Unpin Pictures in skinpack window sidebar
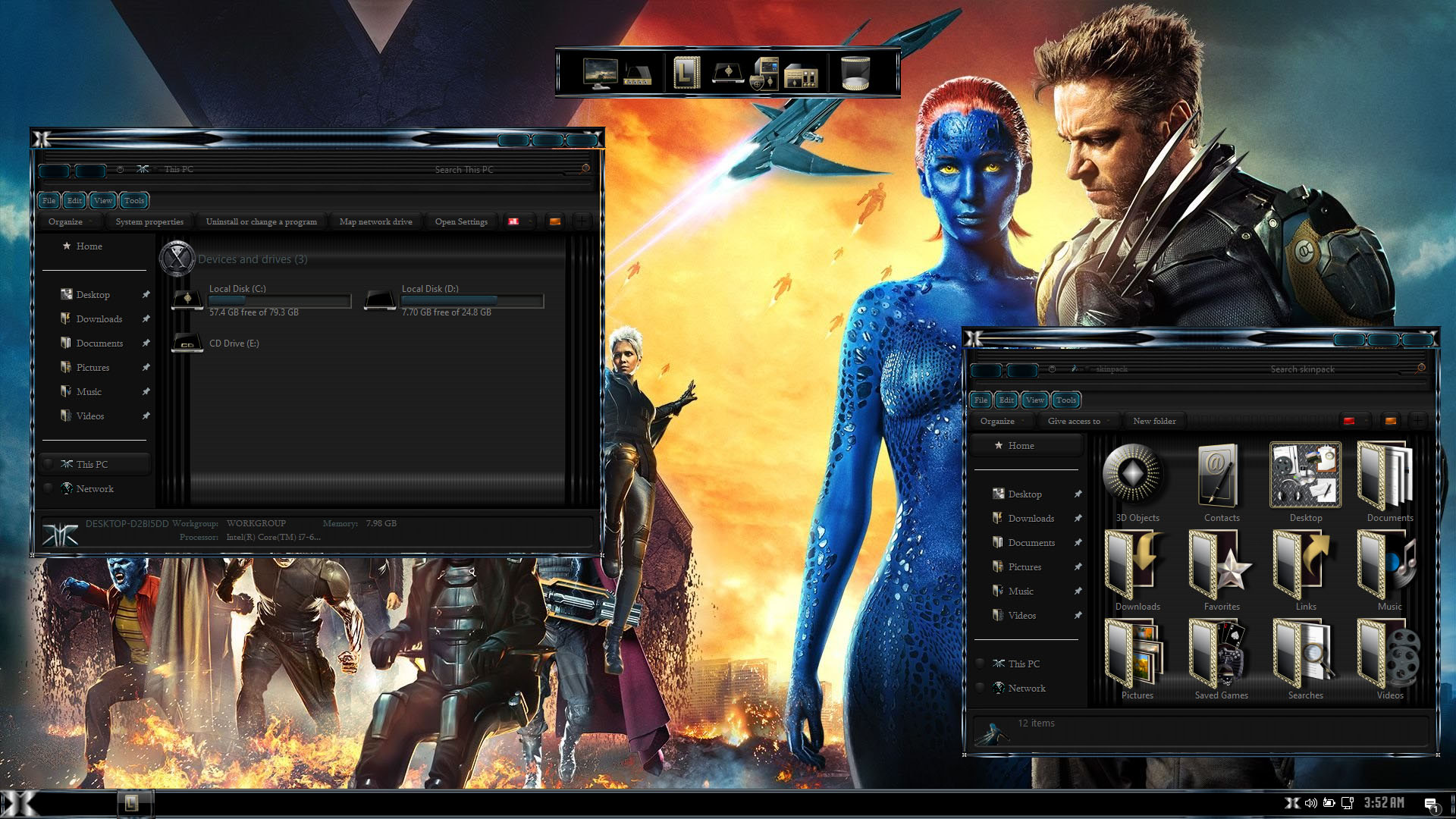 [1078, 567]
